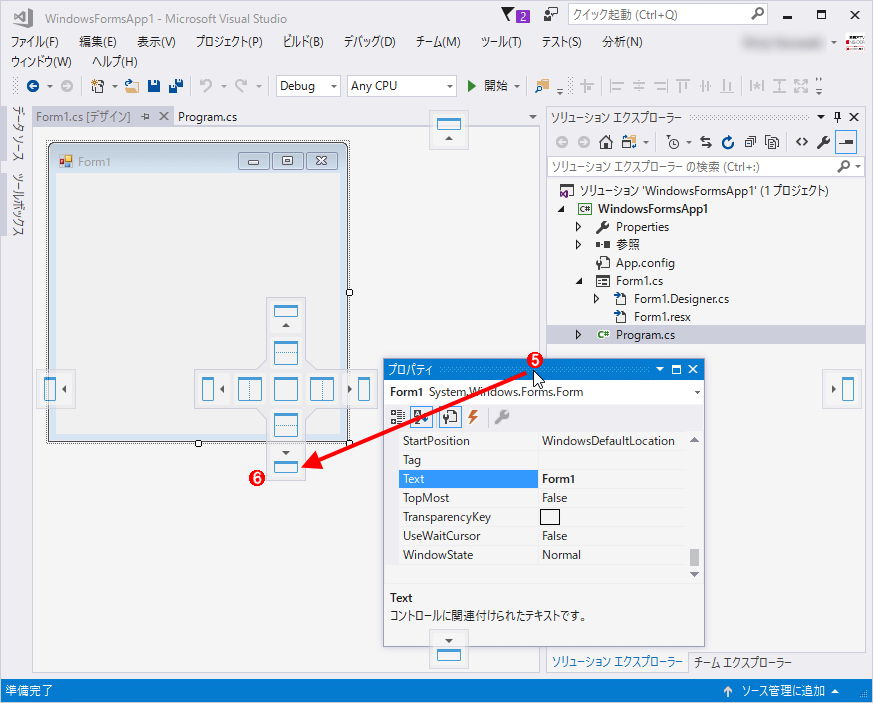Viewport: 873px width, 703px height.
Task: Expand the Program.cs tree node
Action: point(578,335)
